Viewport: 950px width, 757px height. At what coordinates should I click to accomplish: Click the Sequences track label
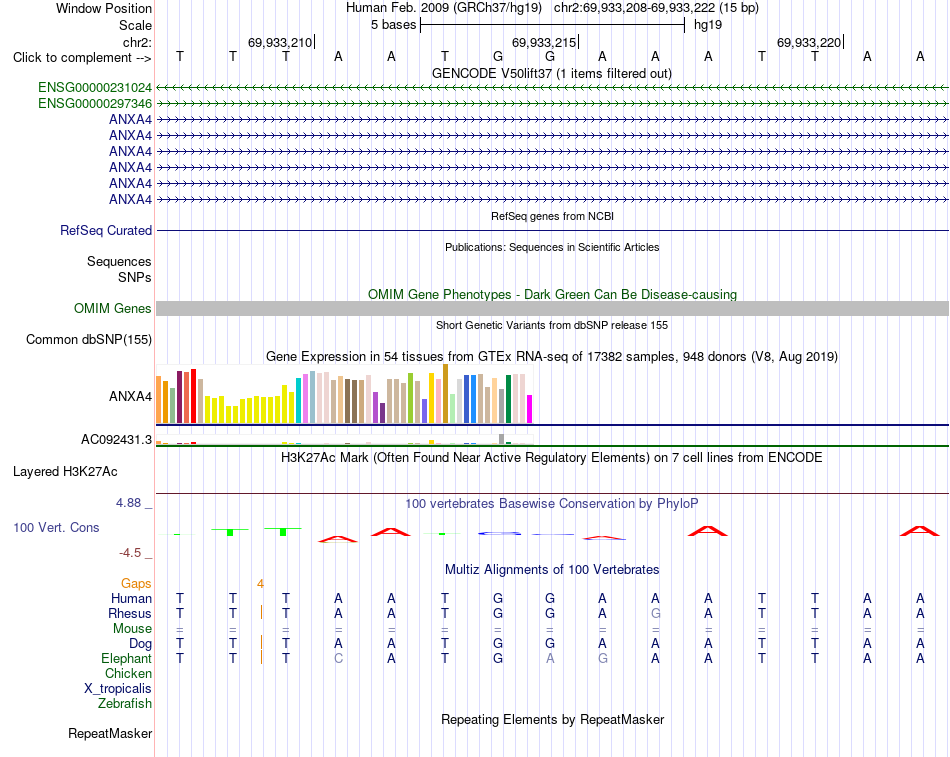pos(119,261)
